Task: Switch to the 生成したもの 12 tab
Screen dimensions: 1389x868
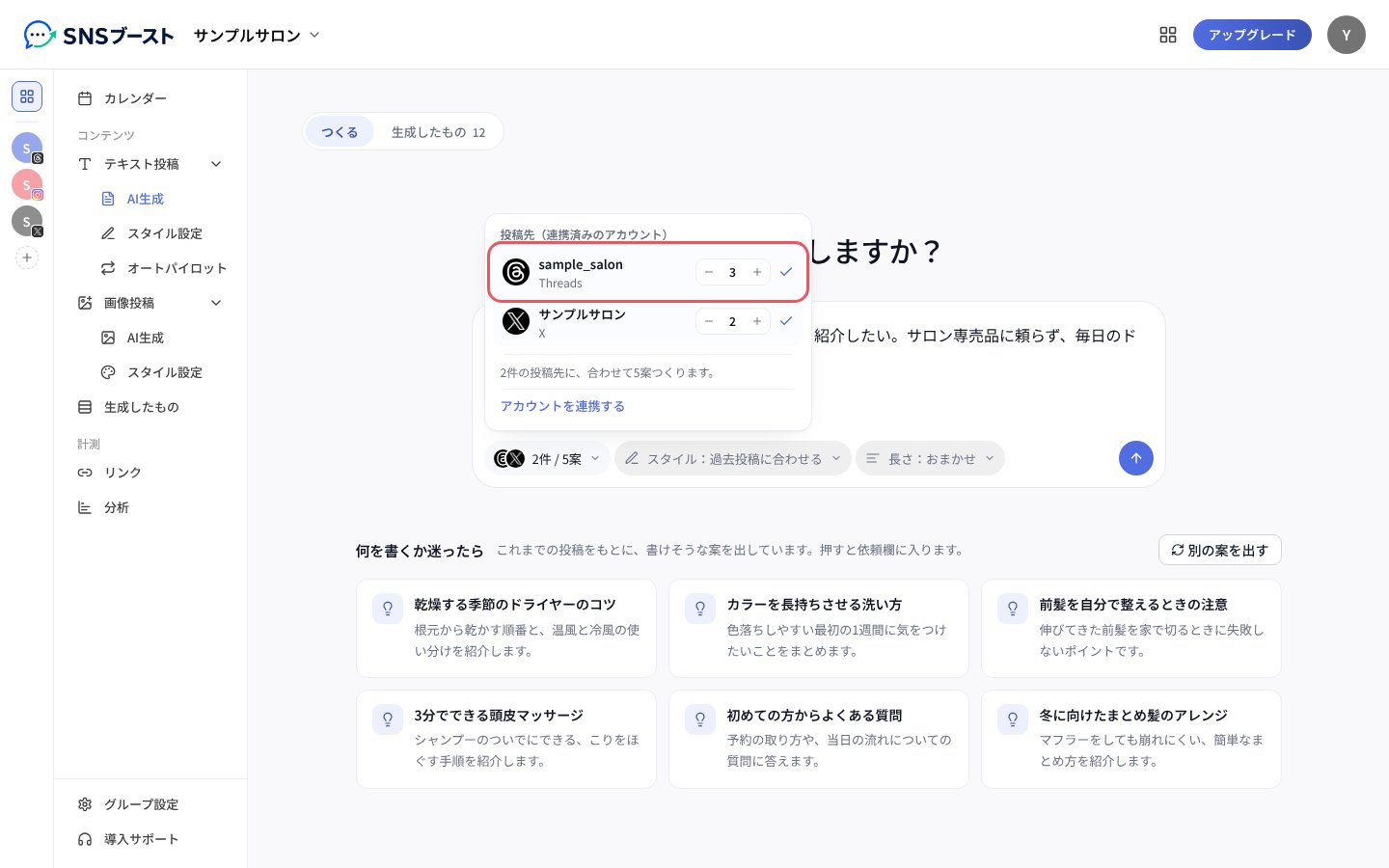Action: (x=438, y=132)
